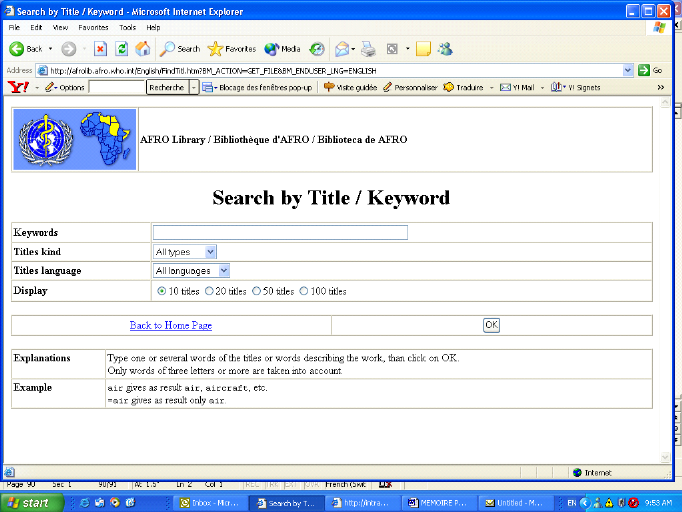The width and height of the screenshot is (682, 512).
Task: Follow the Back to Home Page link
Action: 170,325
